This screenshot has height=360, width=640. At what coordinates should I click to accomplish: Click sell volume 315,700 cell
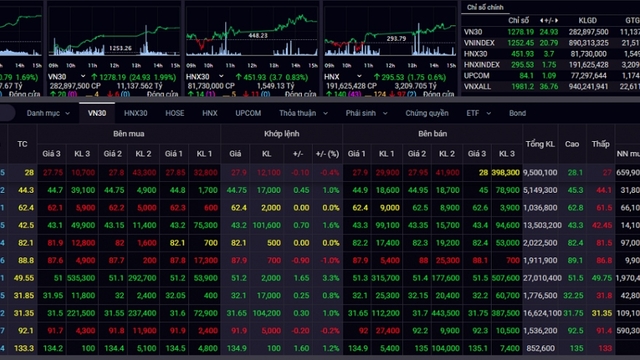(x=385, y=278)
